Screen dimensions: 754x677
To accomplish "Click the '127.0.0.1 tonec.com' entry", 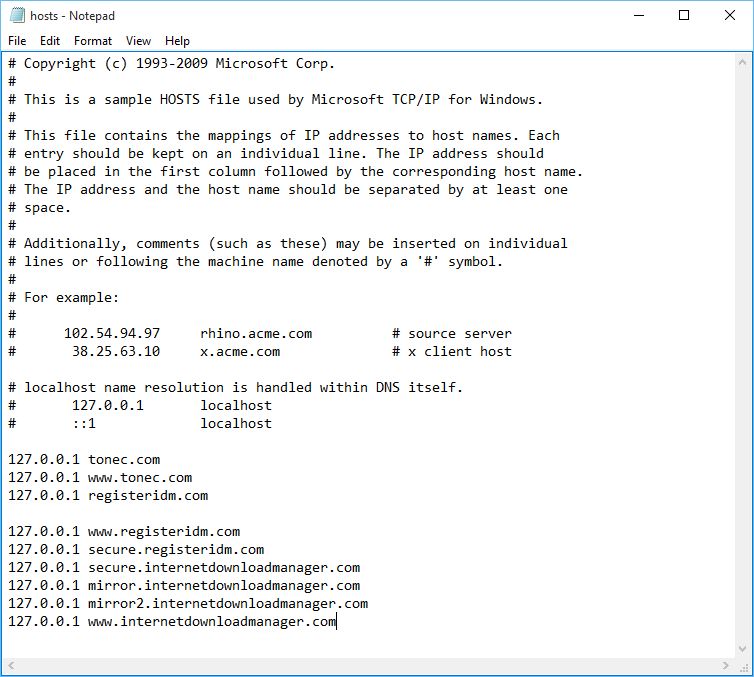I will click(84, 460).
